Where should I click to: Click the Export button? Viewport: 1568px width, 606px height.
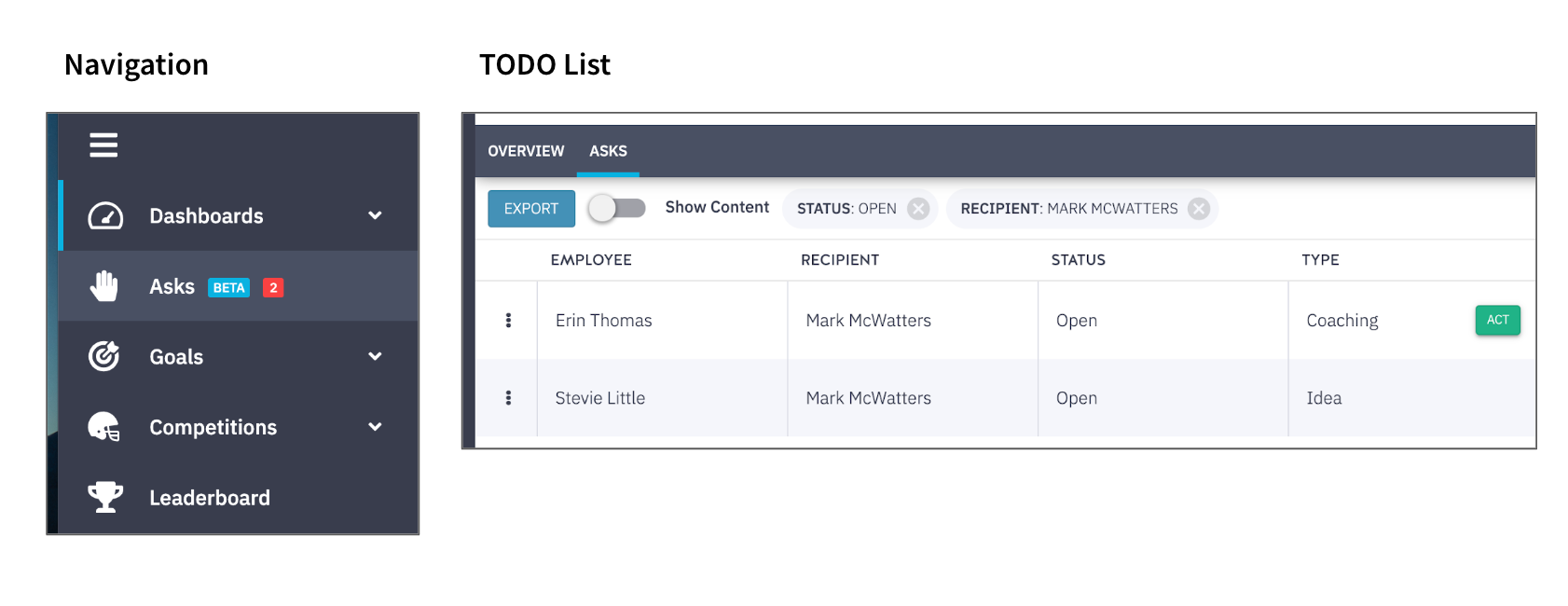[531, 209]
